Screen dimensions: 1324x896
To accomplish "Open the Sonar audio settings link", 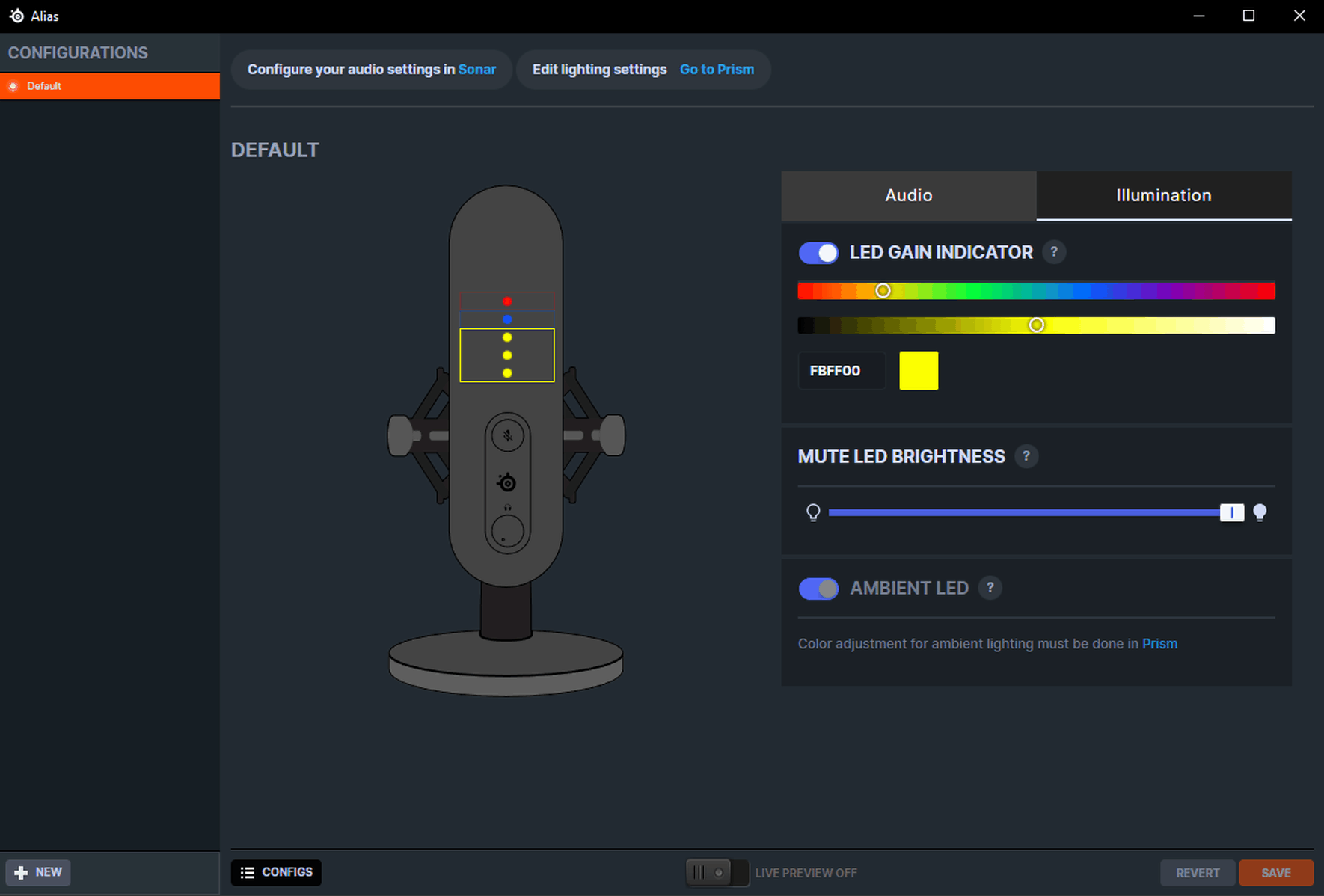I will [476, 70].
